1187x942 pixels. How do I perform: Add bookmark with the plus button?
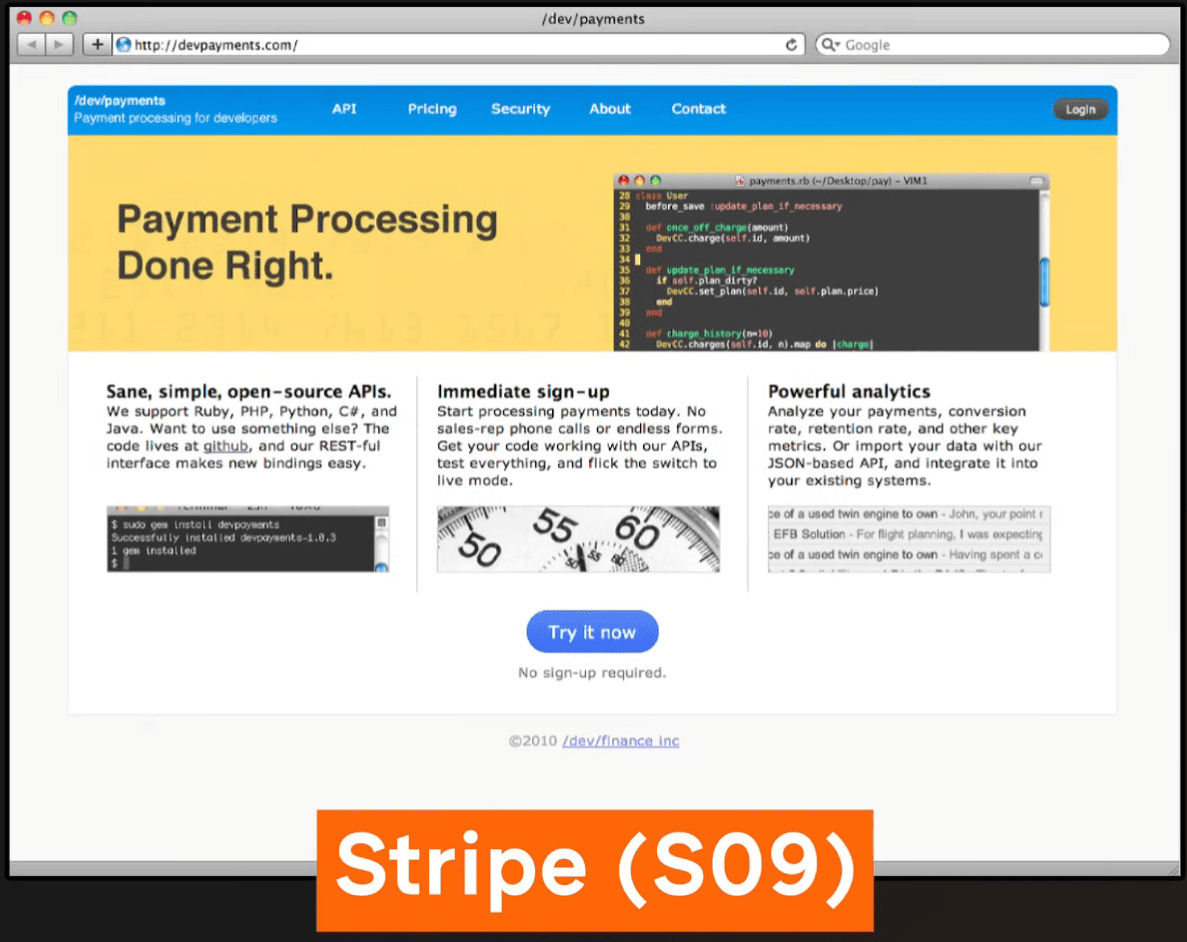point(97,45)
